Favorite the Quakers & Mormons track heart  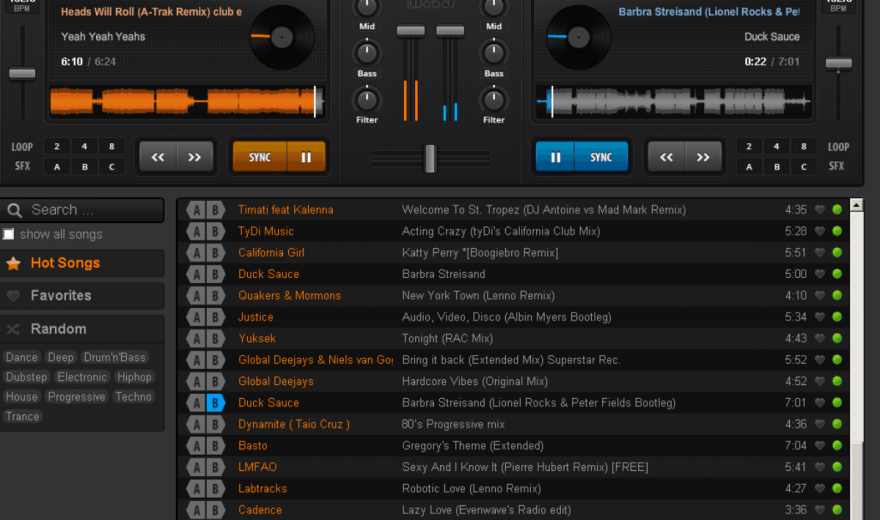click(819, 295)
